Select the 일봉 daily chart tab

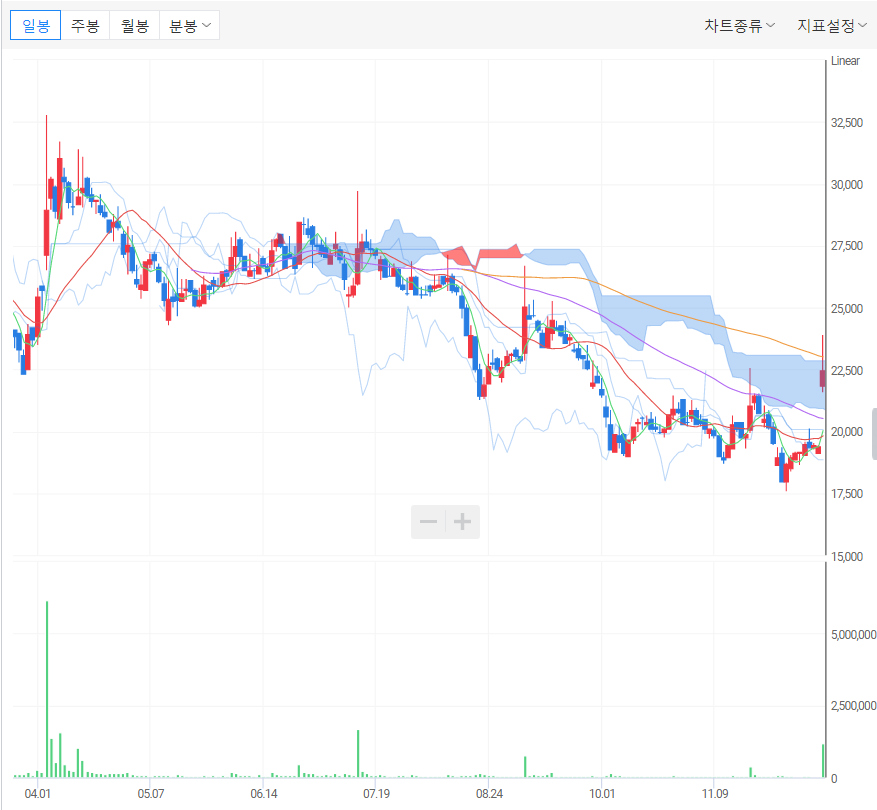(36, 26)
